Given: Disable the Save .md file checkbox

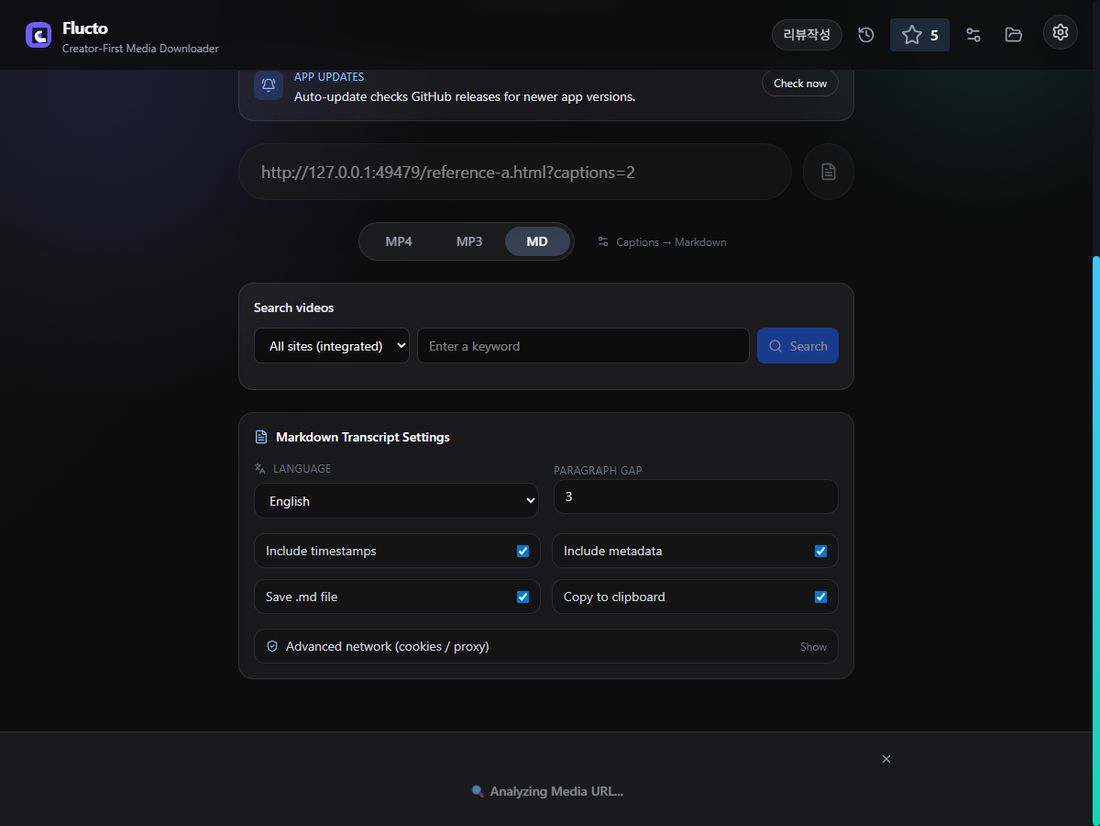Looking at the screenshot, I should (523, 597).
